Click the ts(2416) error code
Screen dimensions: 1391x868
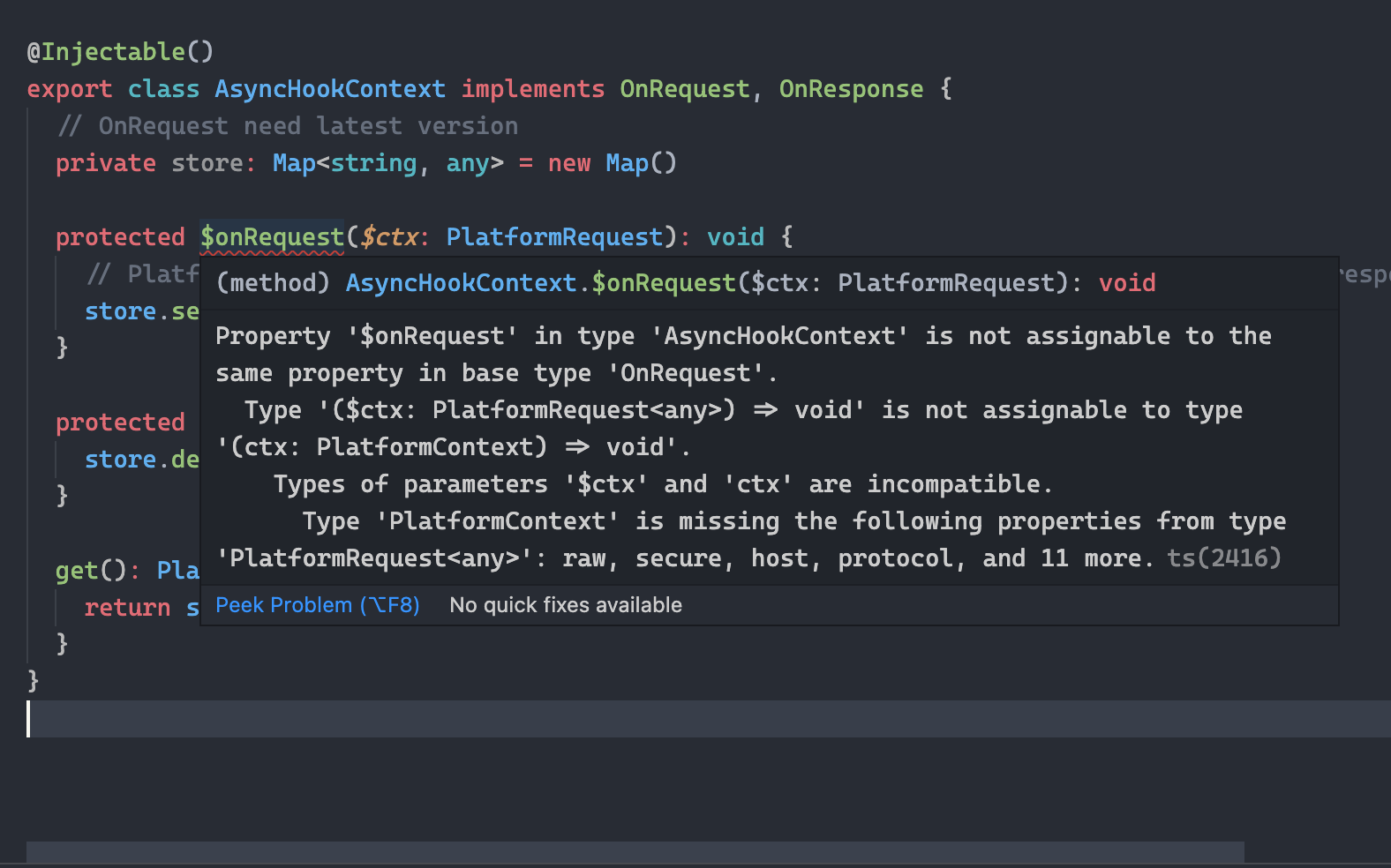tap(1224, 557)
